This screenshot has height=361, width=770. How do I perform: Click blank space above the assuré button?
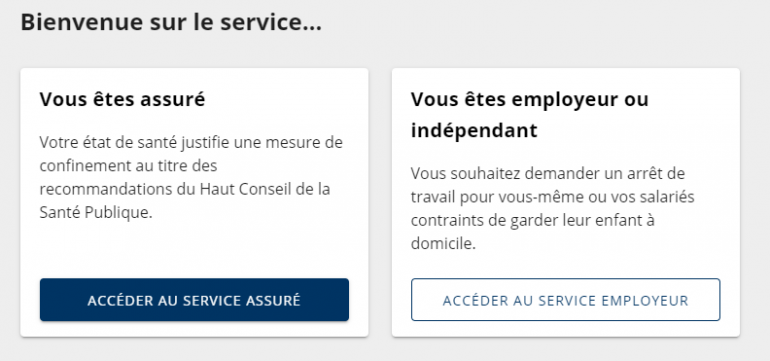coord(194,250)
